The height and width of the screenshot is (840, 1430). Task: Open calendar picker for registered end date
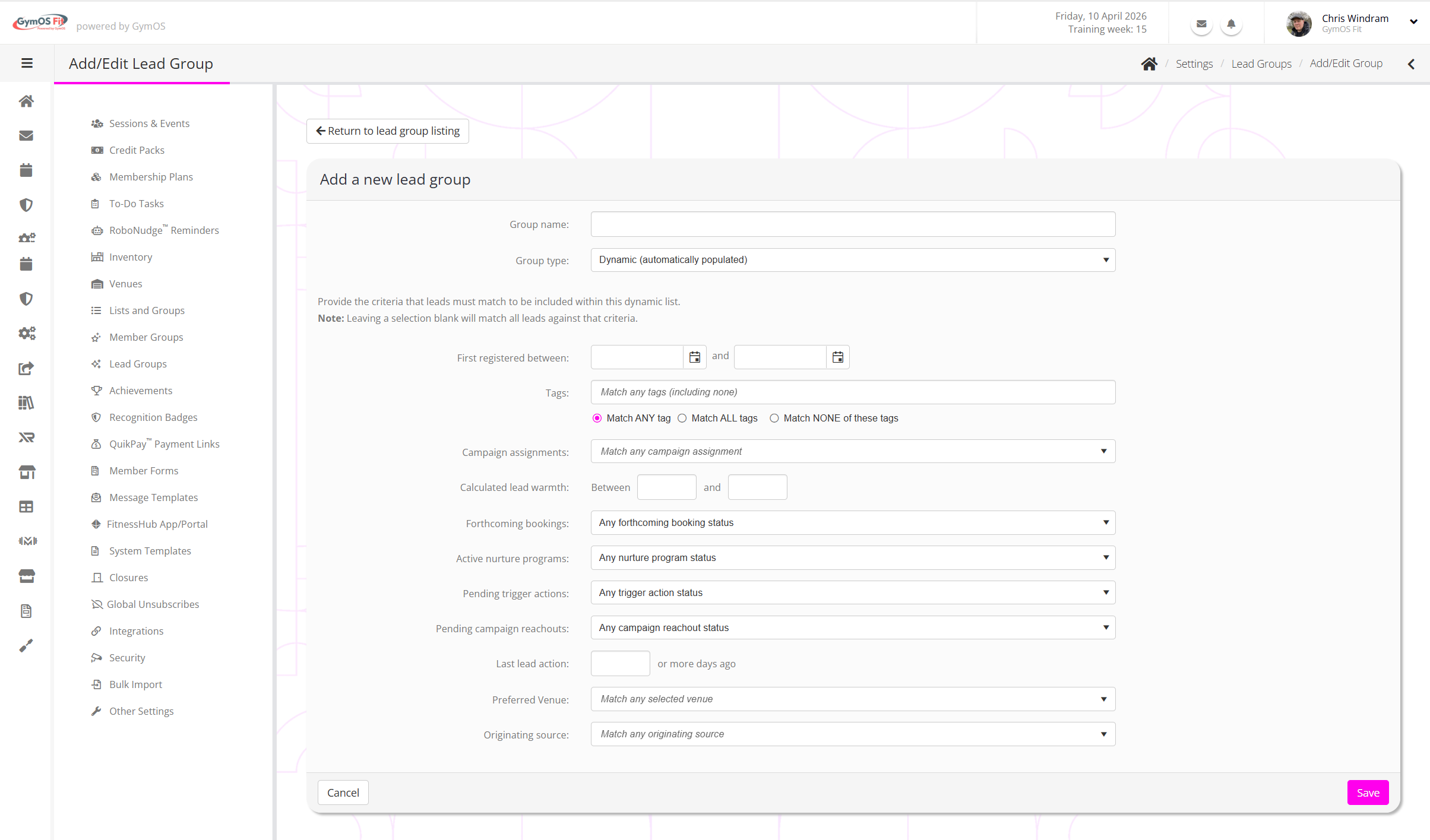click(x=837, y=357)
